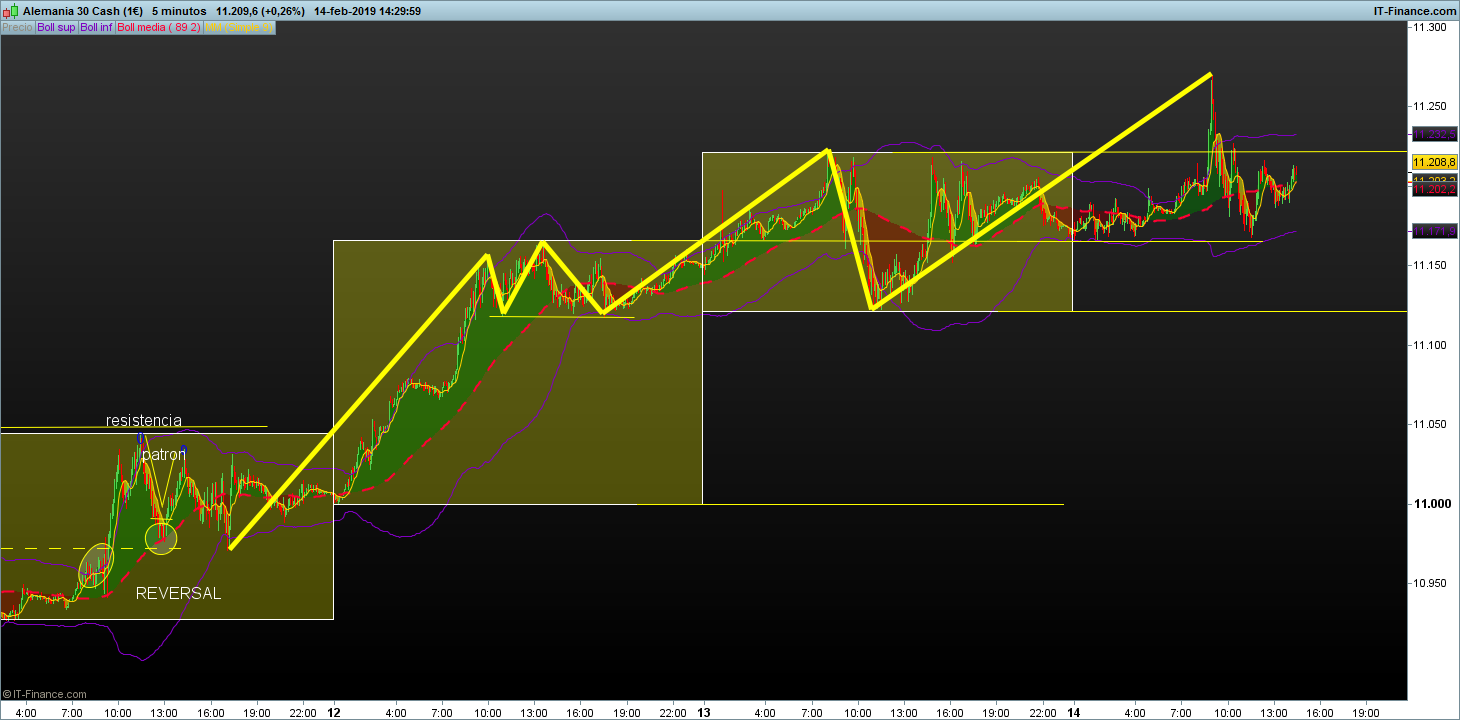Select the Boll inf indicator label

point(96,28)
